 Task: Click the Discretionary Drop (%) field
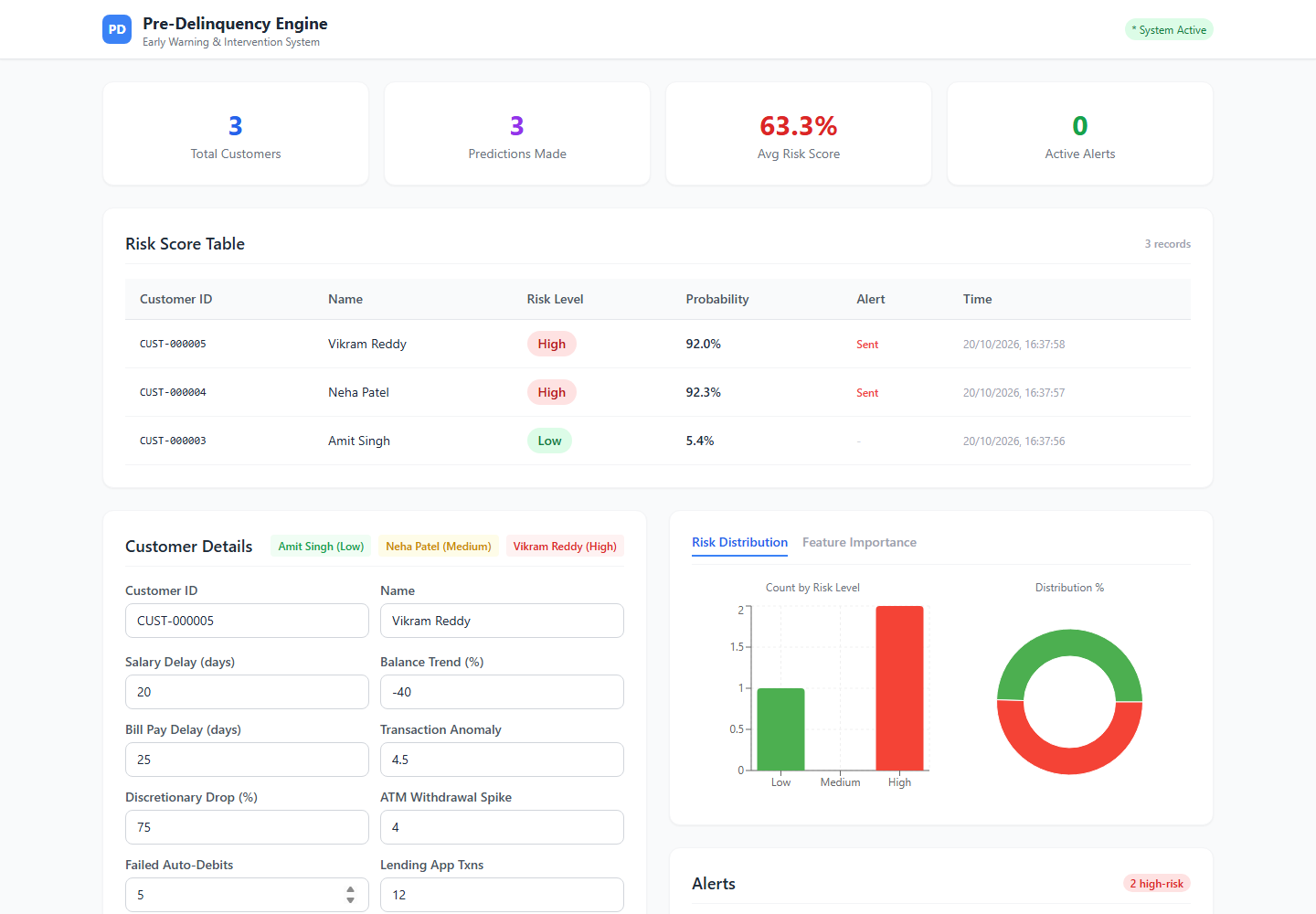pos(247,827)
